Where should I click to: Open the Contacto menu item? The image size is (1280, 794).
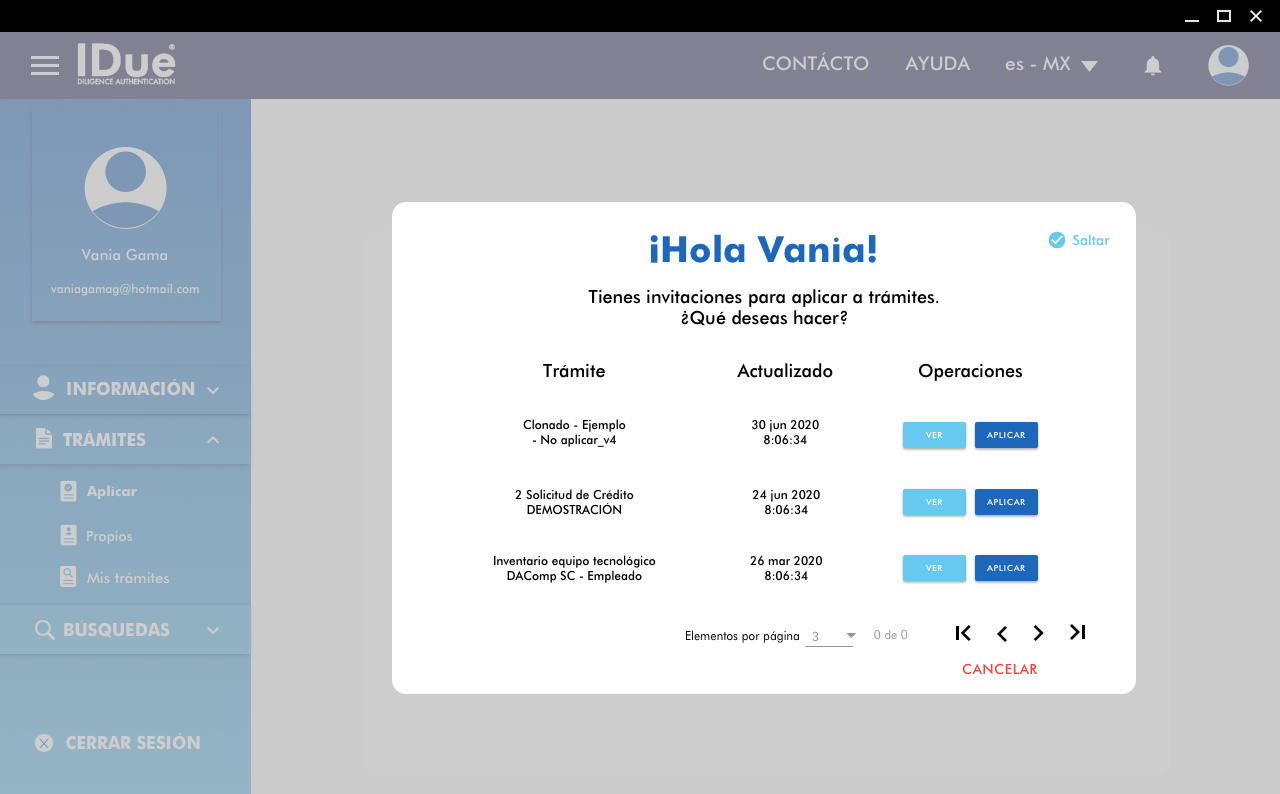(815, 64)
